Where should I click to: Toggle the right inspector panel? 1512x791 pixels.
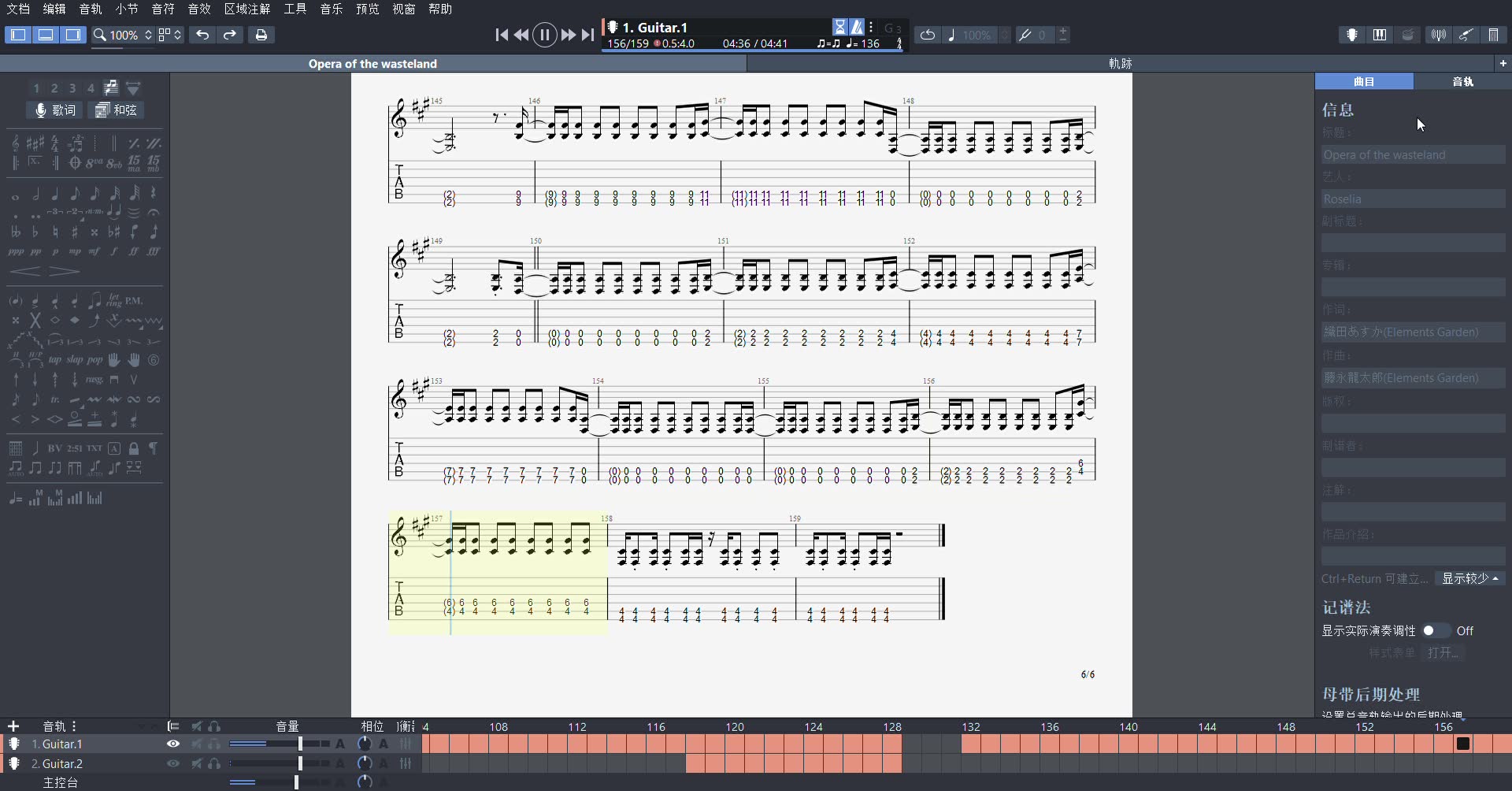[73, 35]
